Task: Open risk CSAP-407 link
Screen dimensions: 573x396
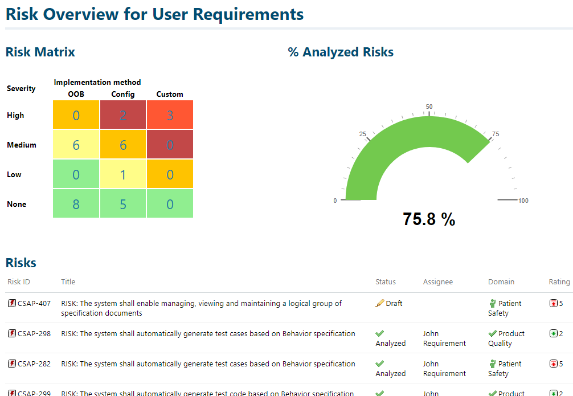Action: (34, 303)
